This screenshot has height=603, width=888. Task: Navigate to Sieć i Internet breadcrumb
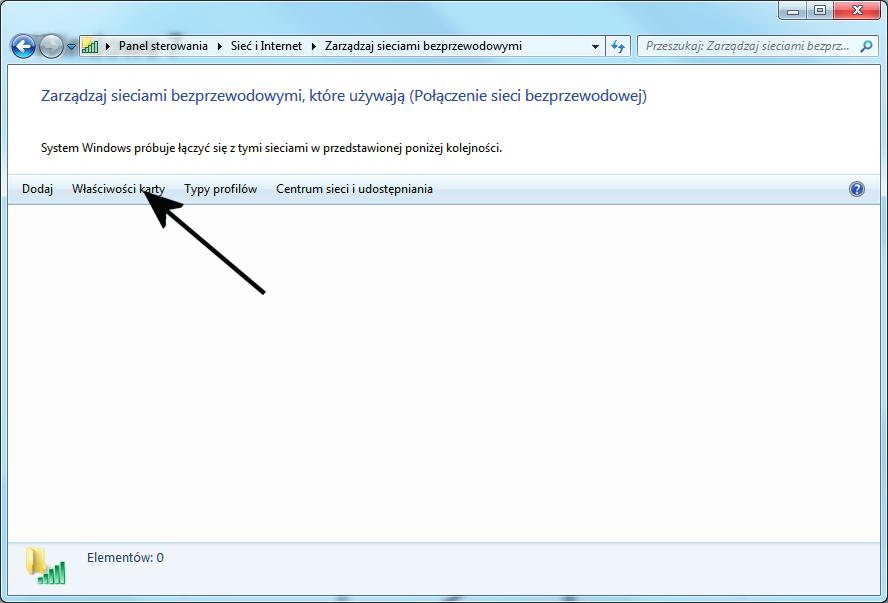[x=266, y=46]
